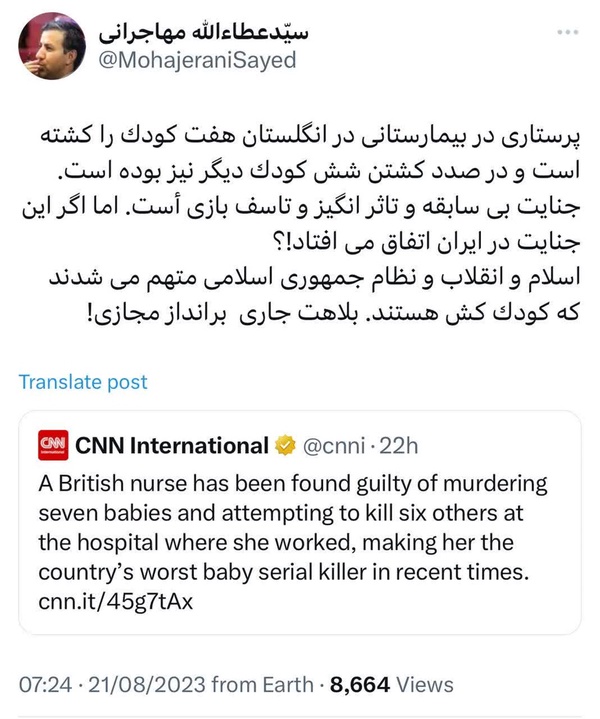Click the @cnni handle
Screen dimensions: 600x719
click(334, 446)
